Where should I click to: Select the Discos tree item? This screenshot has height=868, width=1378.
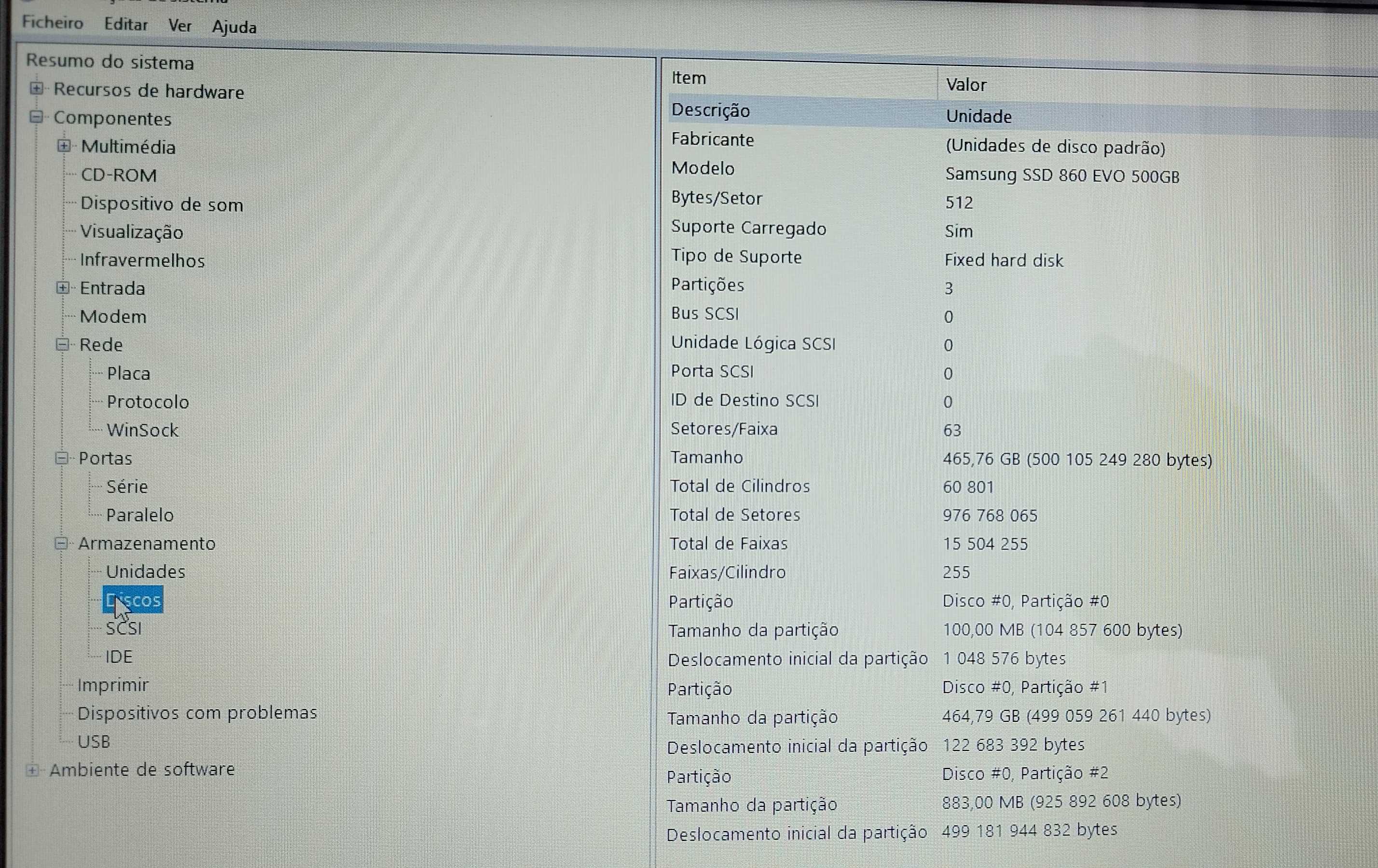click(x=133, y=599)
